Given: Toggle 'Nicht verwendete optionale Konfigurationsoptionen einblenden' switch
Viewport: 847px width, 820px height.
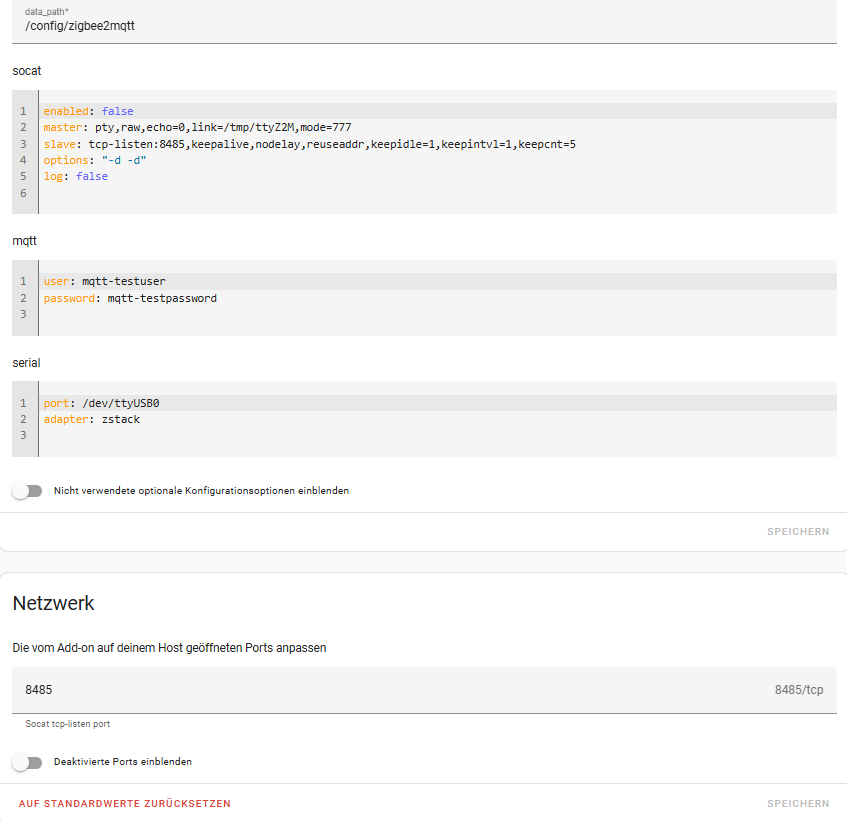Looking at the screenshot, I should (28, 490).
